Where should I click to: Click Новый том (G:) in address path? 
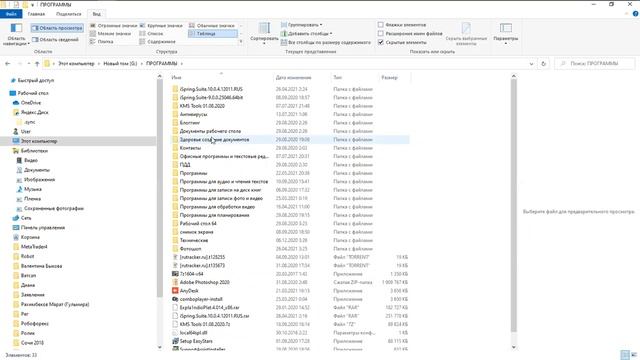(x=120, y=64)
